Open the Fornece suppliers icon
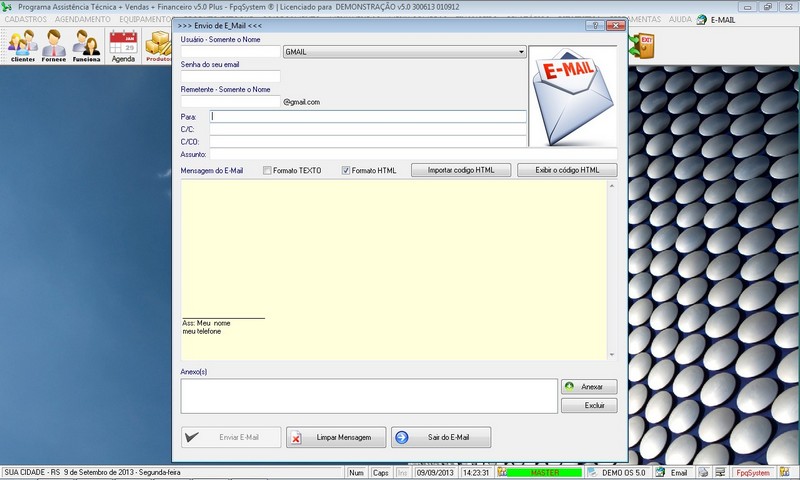Screen dimensions: 800x480 (x=54, y=45)
